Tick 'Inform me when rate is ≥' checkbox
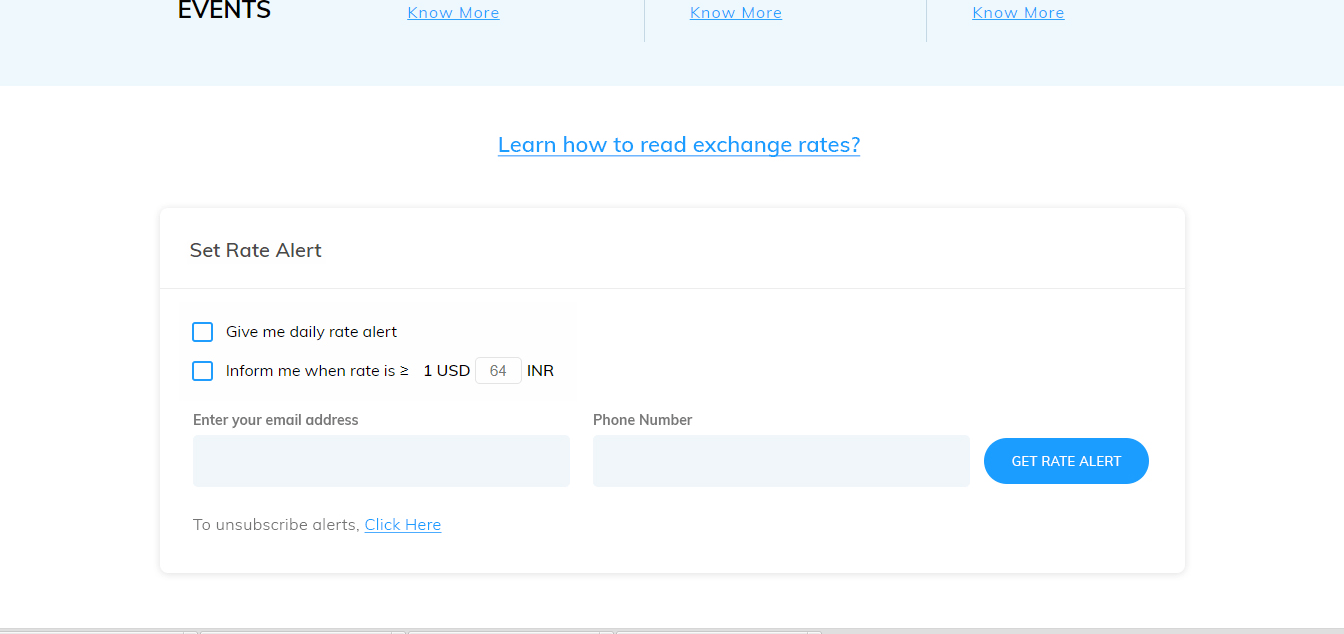 click(203, 371)
